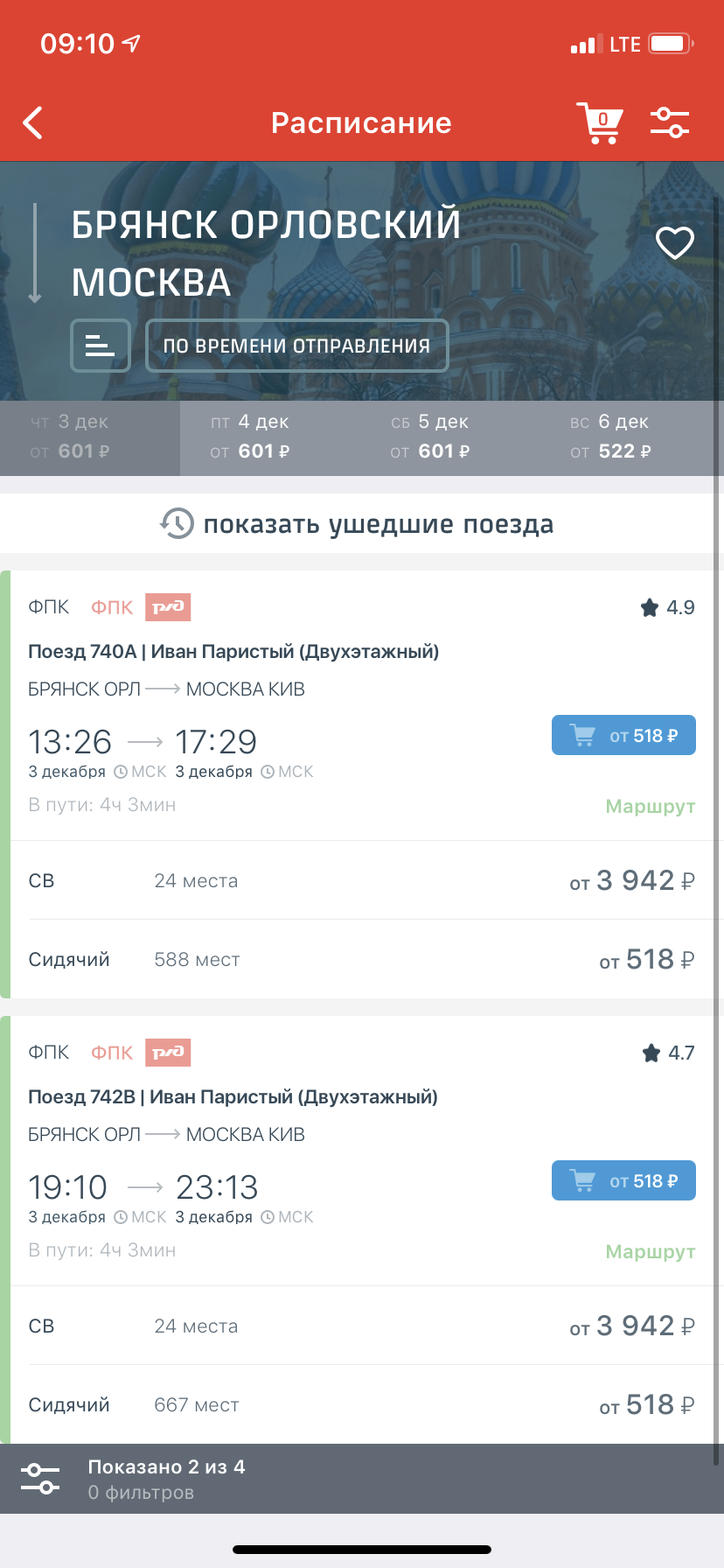
Task: Add route to favorites with heart
Action: pyautogui.click(x=675, y=243)
